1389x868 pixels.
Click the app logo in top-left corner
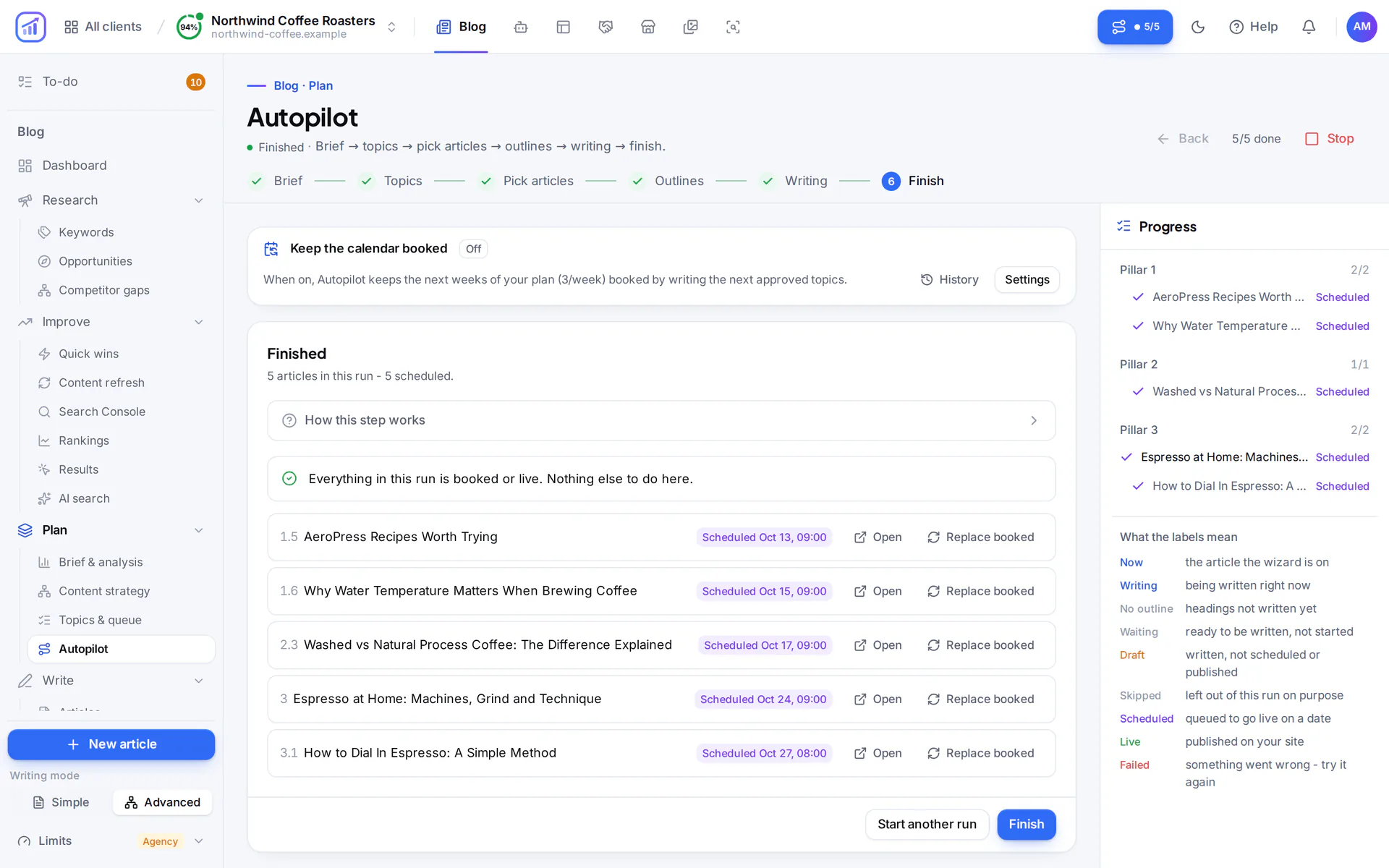[30, 27]
